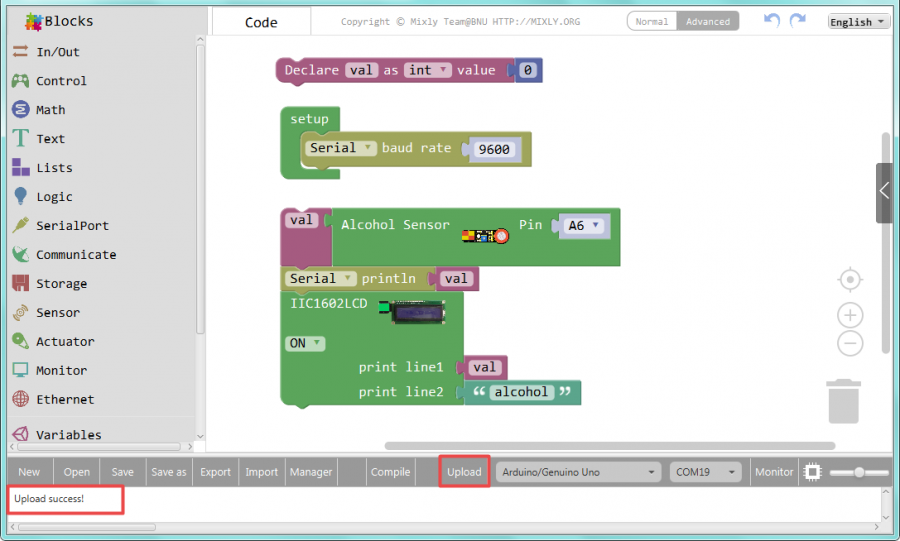
Task: Center workspace with the crosshair icon
Action: point(850,279)
